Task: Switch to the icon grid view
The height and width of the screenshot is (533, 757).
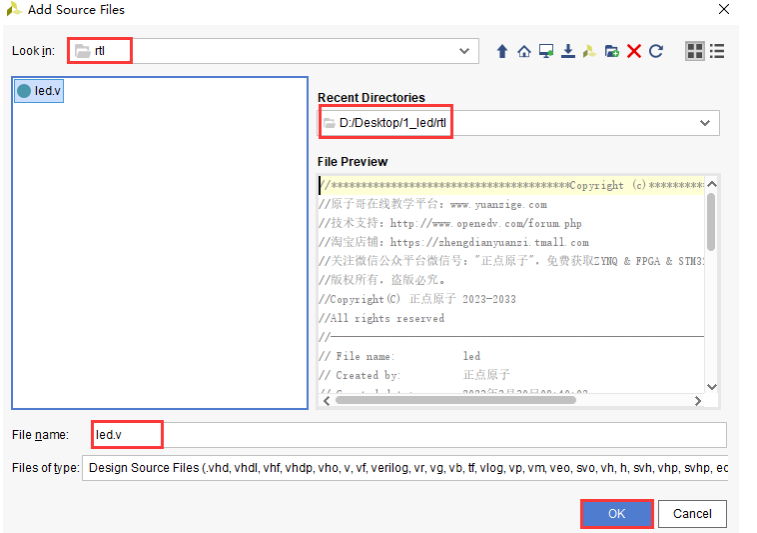Action: coord(694,51)
